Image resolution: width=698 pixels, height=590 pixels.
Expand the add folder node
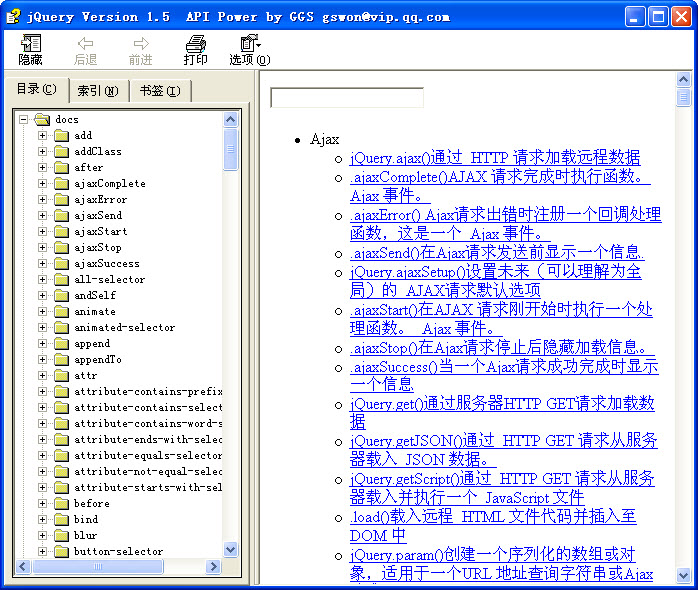click(x=42, y=135)
